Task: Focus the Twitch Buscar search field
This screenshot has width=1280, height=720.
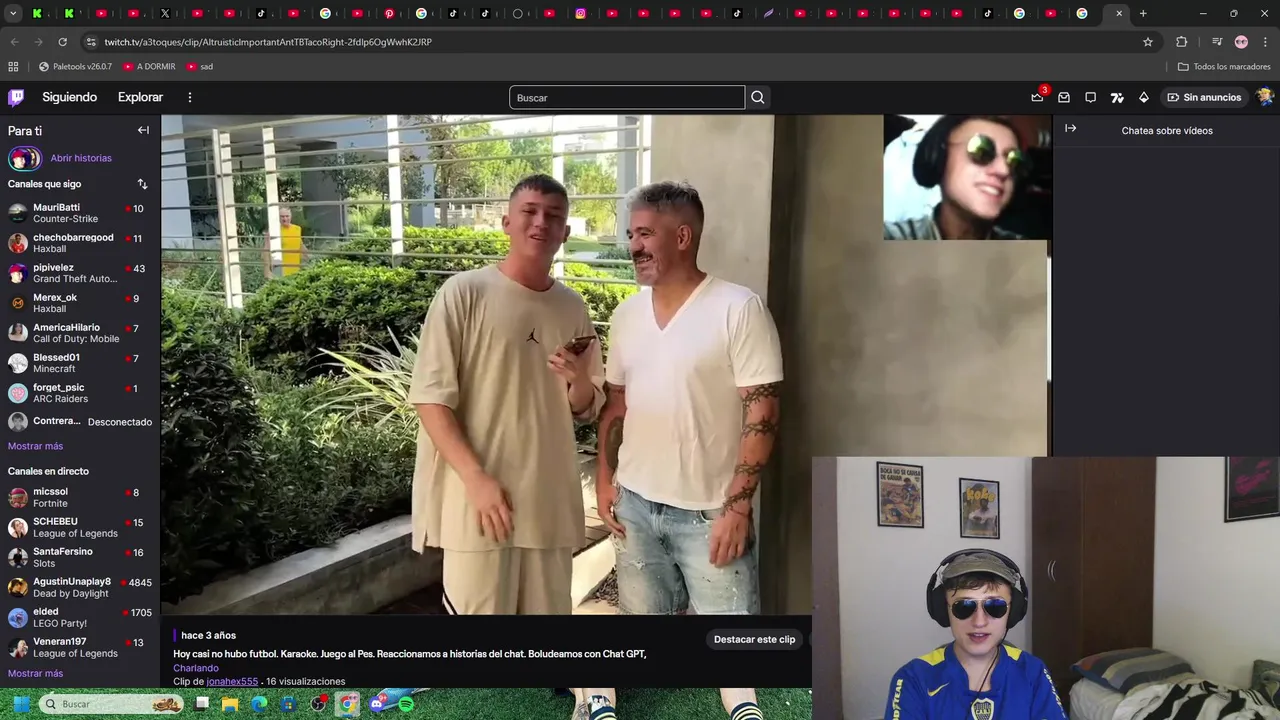Action: click(627, 97)
